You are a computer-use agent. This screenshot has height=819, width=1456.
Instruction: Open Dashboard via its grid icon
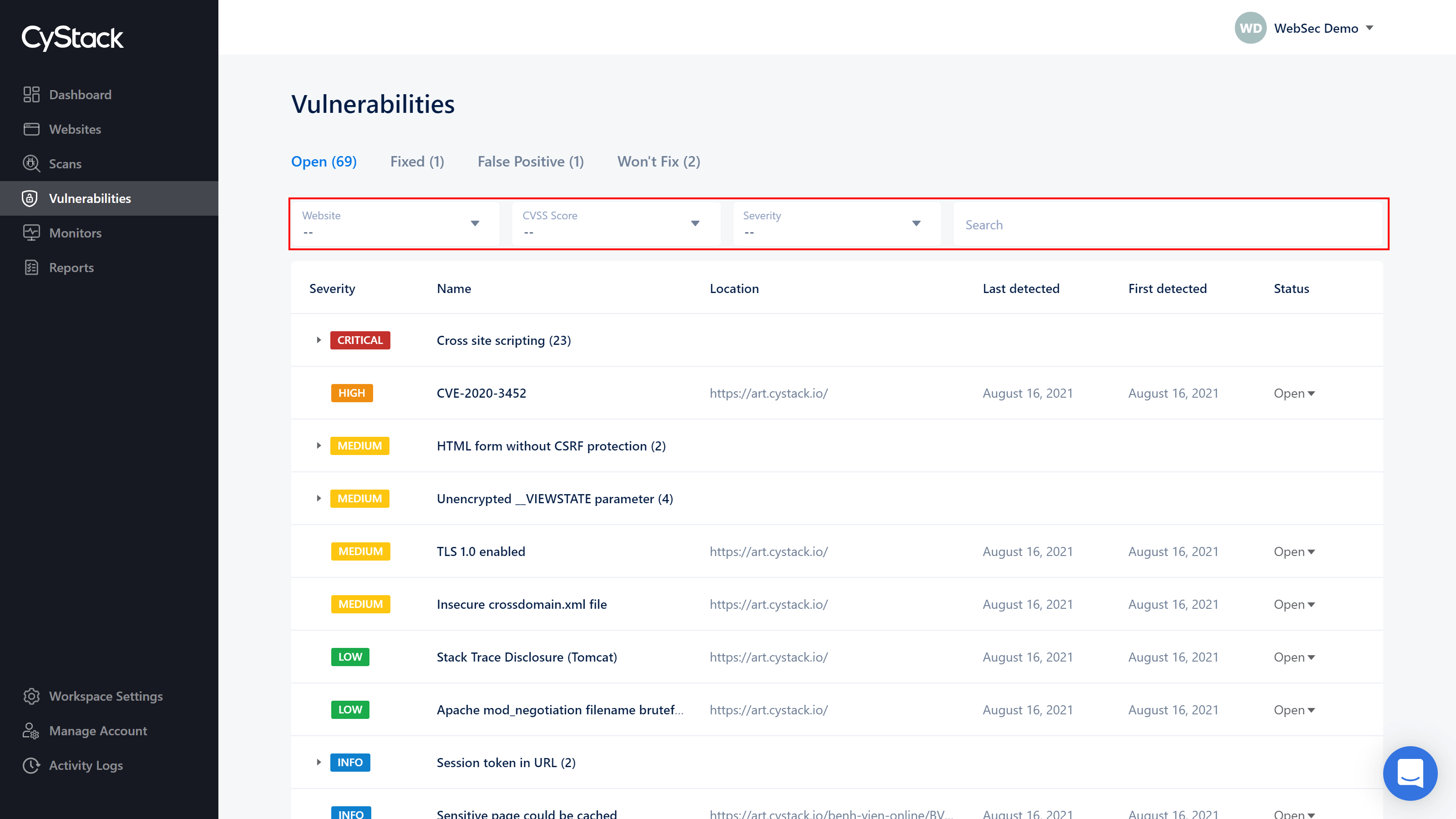(x=32, y=94)
